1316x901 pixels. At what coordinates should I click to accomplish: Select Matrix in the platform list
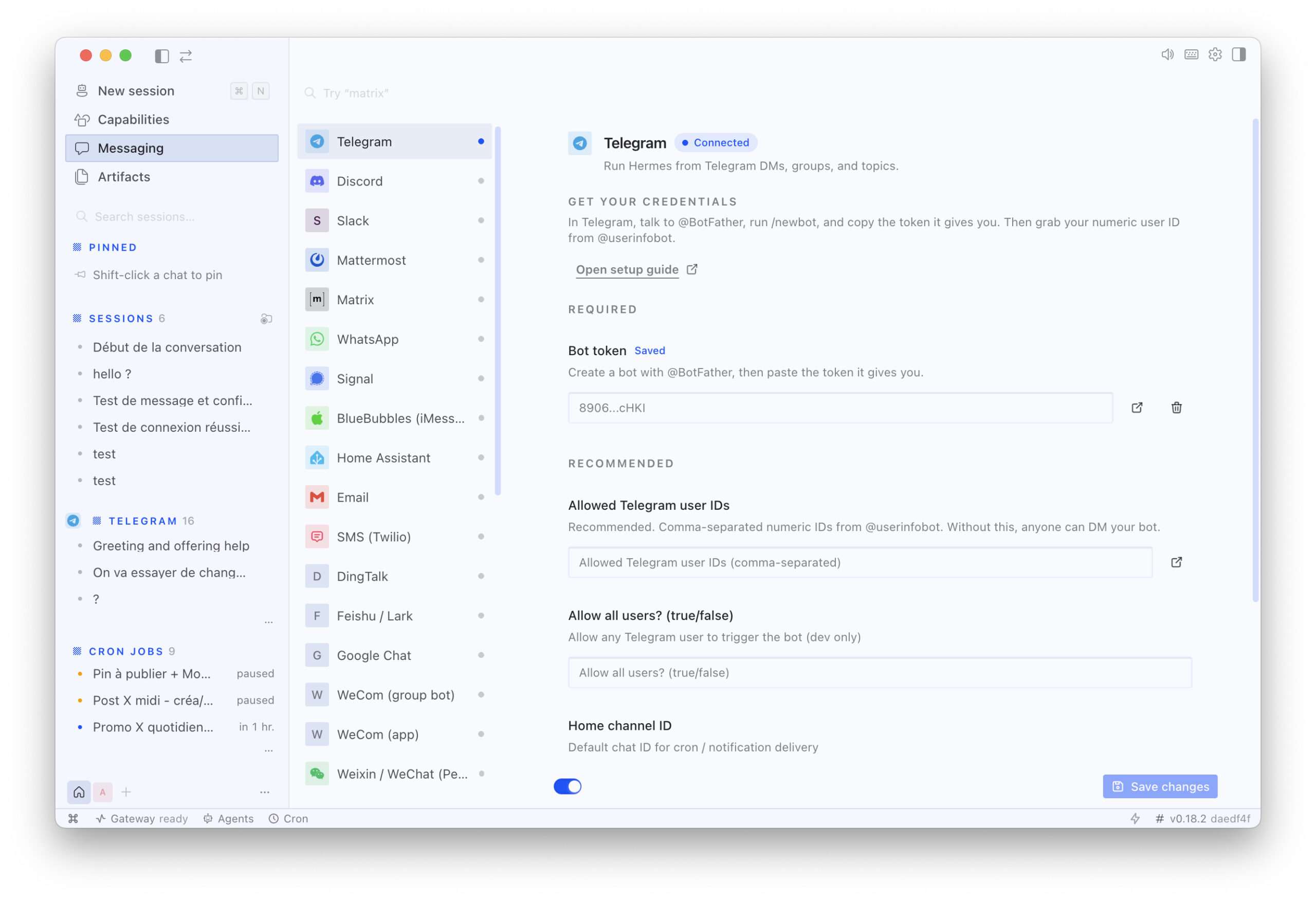(x=395, y=300)
